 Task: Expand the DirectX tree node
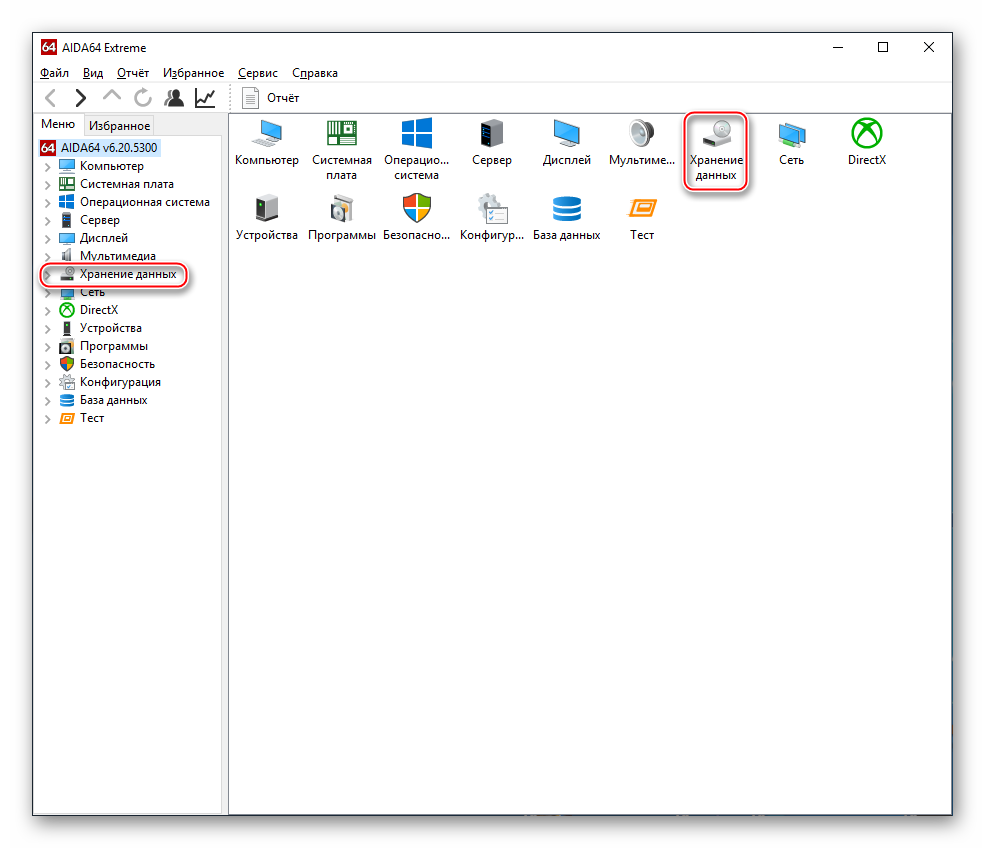pyautogui.click(x=48, y=311)
